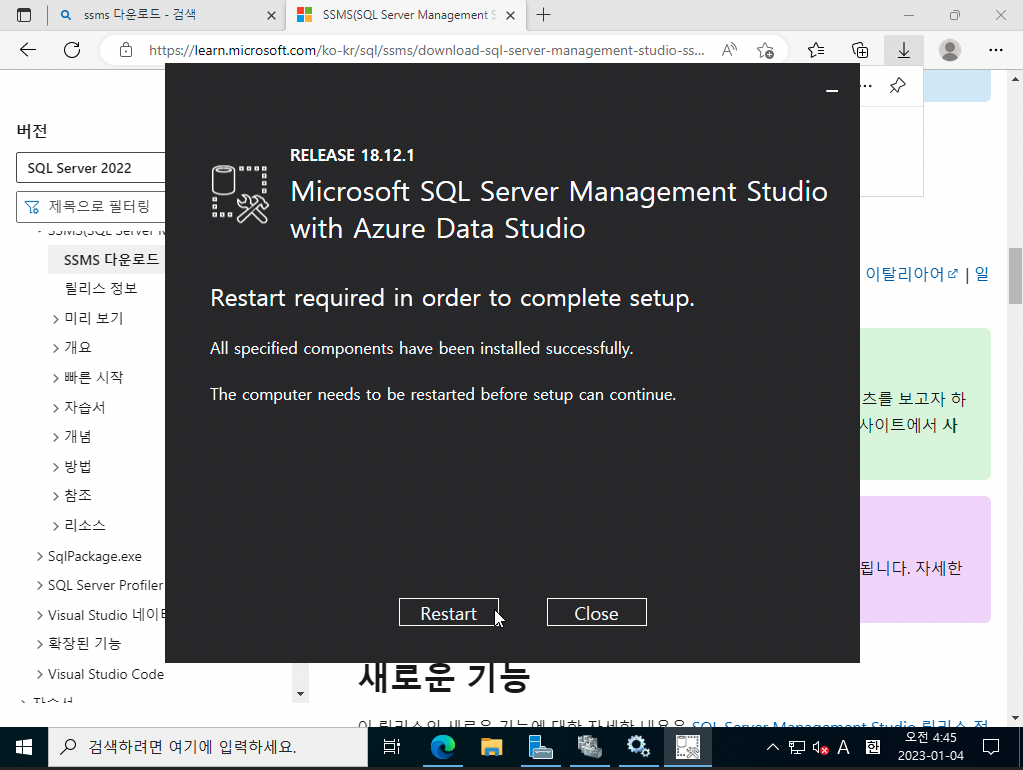Open the SQL Server 2022 version dropdown
The height and width of the screenshot is (770, 1023).
point(91,168)
